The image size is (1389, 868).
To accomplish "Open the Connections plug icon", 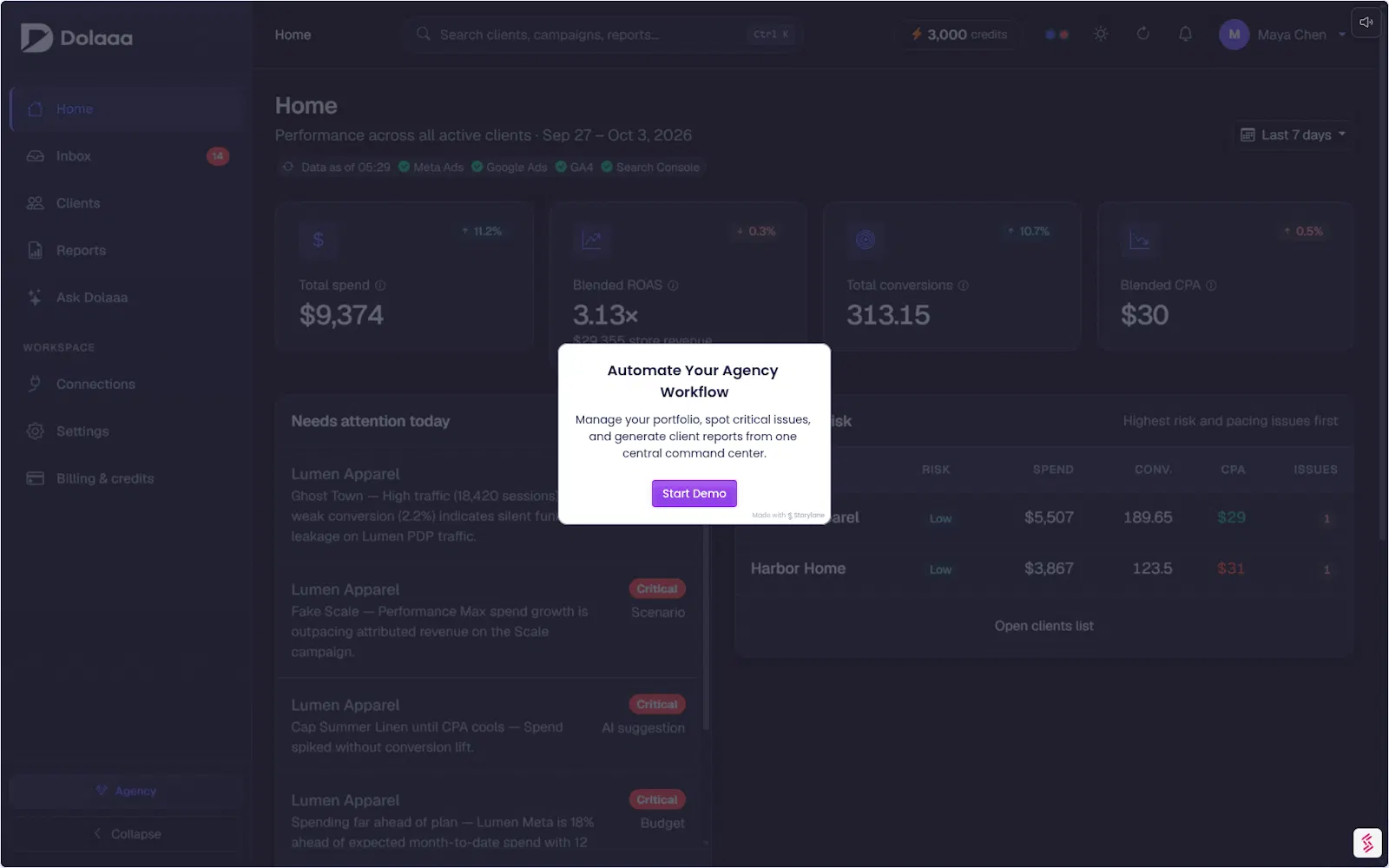I will 35,384.
